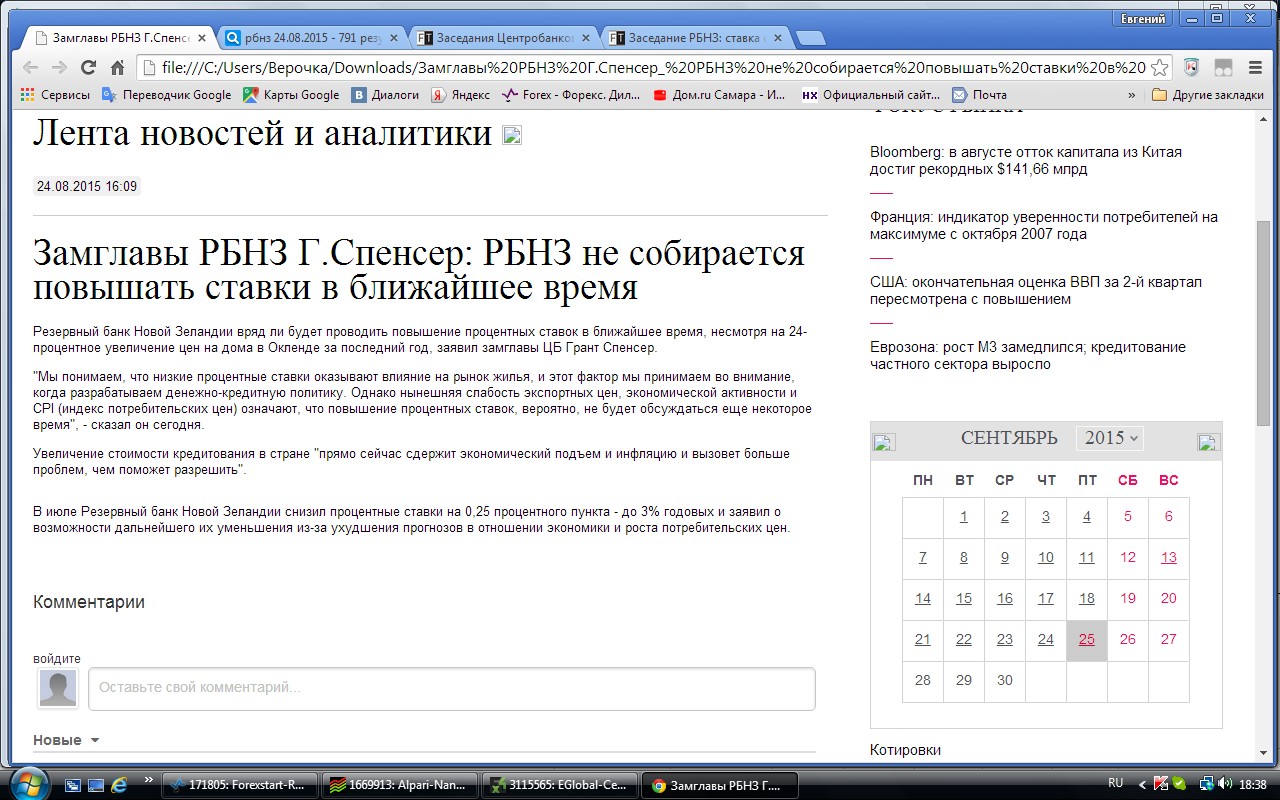Open the network connection tray icon
This screenshot has height=800, width=1280.
1207,784
